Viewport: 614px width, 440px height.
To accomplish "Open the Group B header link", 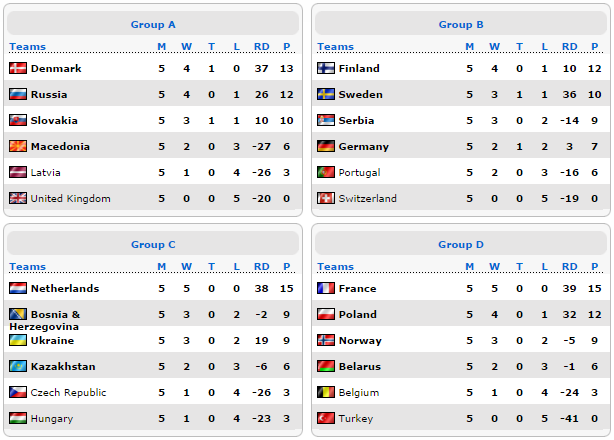I will point(461,24).
